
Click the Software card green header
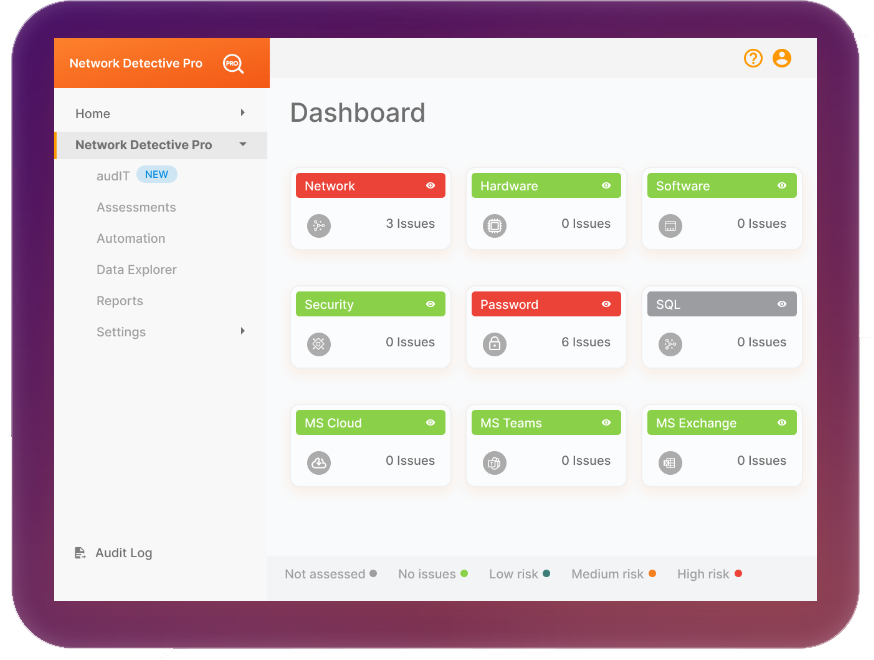(x=722, y=186)
